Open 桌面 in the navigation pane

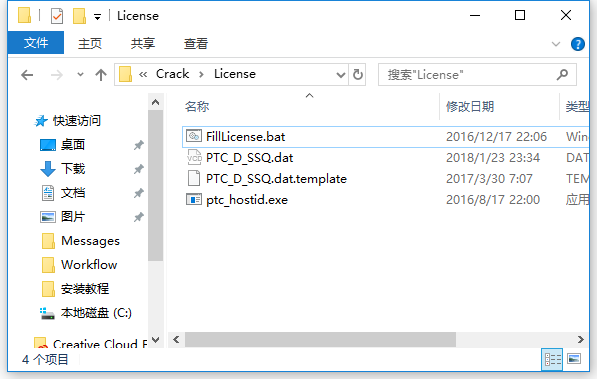[72, 145]
